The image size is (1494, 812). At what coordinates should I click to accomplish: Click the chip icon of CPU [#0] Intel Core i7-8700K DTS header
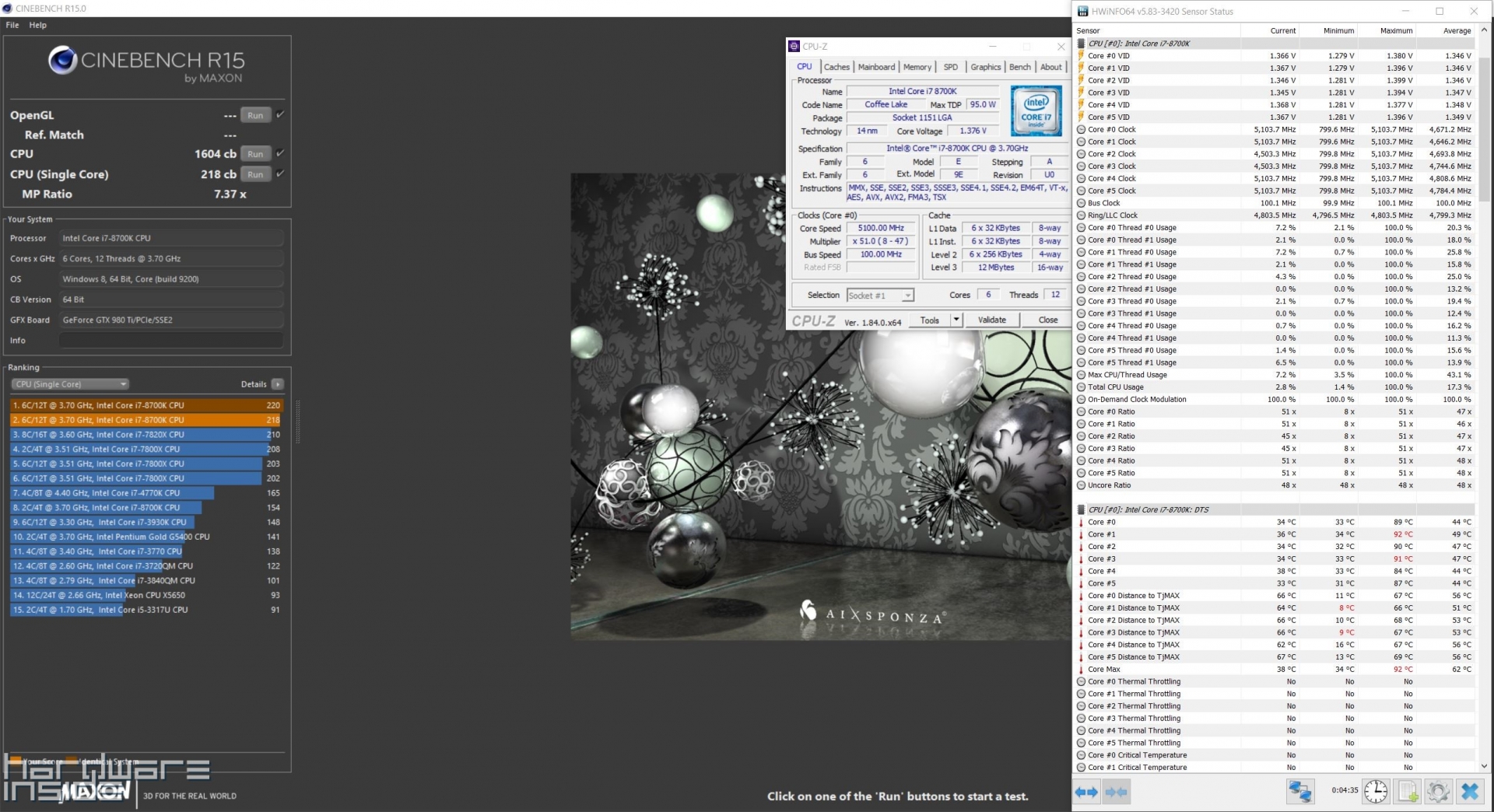(1081, 510)
